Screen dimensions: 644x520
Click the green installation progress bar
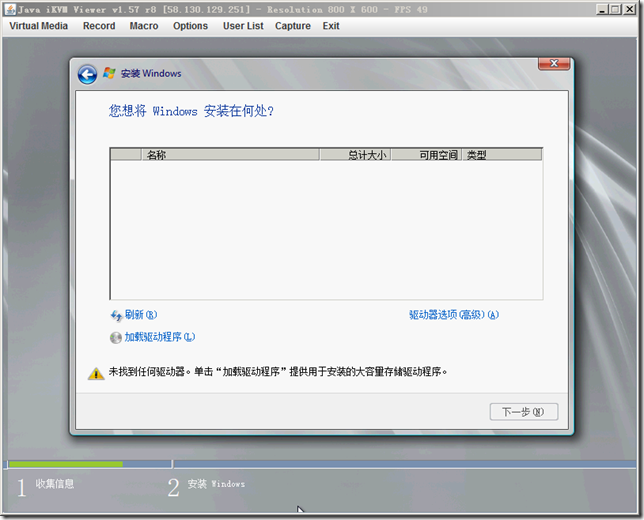click(66, 464)
